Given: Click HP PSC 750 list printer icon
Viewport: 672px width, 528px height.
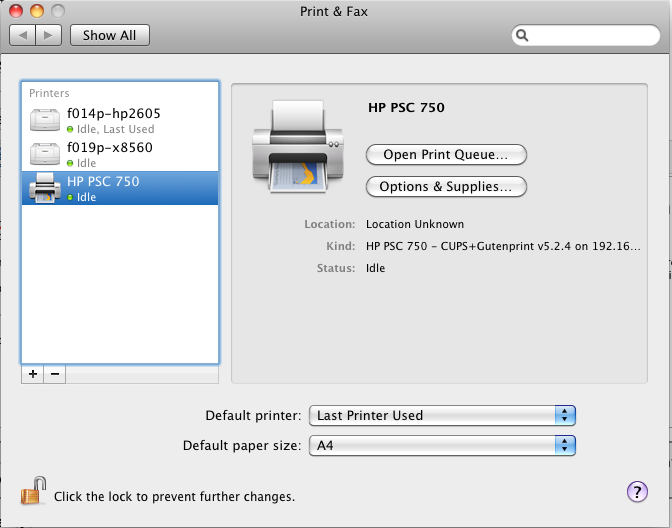Looking at the screenshot, I should (45, 188).
